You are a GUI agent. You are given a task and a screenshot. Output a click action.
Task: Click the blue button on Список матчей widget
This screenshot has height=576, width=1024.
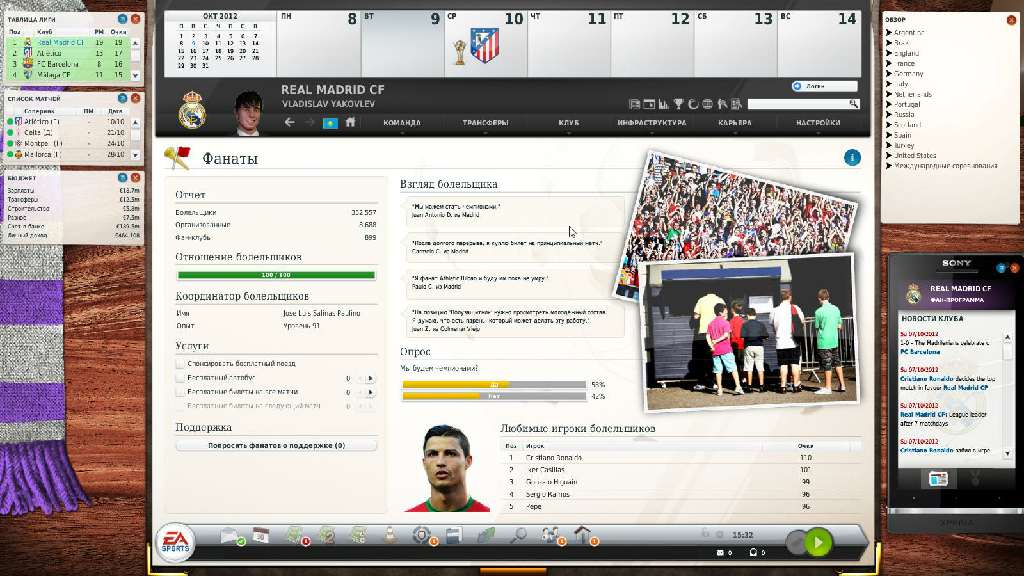pyautogui.click(x=122, y=98)
